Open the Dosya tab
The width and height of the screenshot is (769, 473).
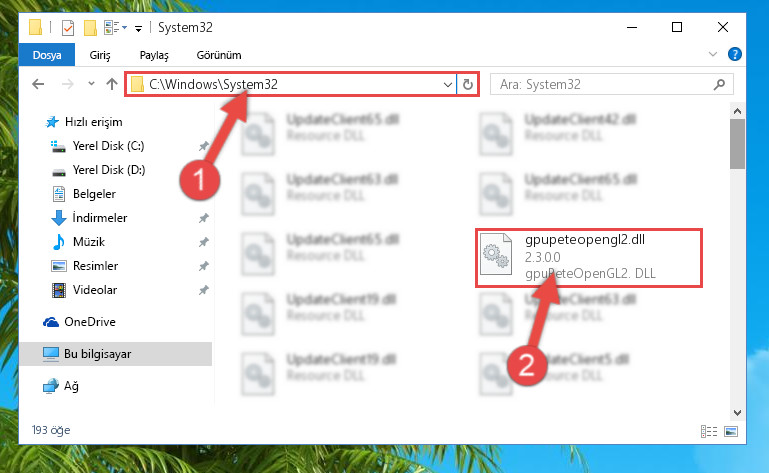pyautogui.click(x=47, y=55)
